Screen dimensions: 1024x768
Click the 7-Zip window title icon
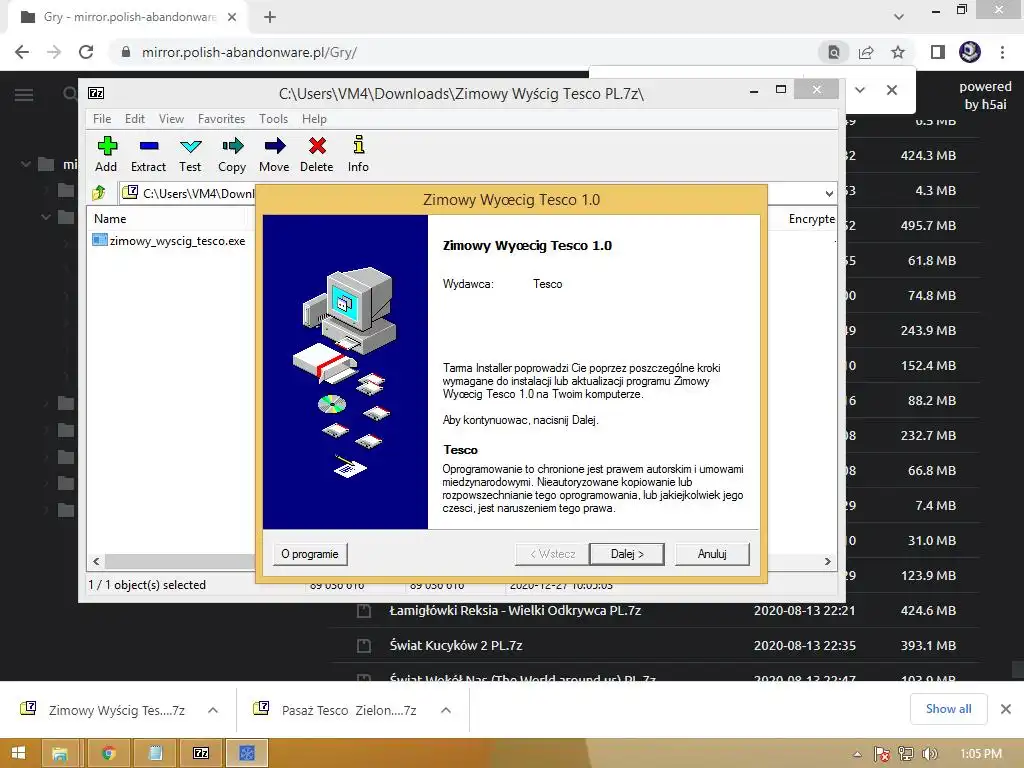click(x=96, y=93)
